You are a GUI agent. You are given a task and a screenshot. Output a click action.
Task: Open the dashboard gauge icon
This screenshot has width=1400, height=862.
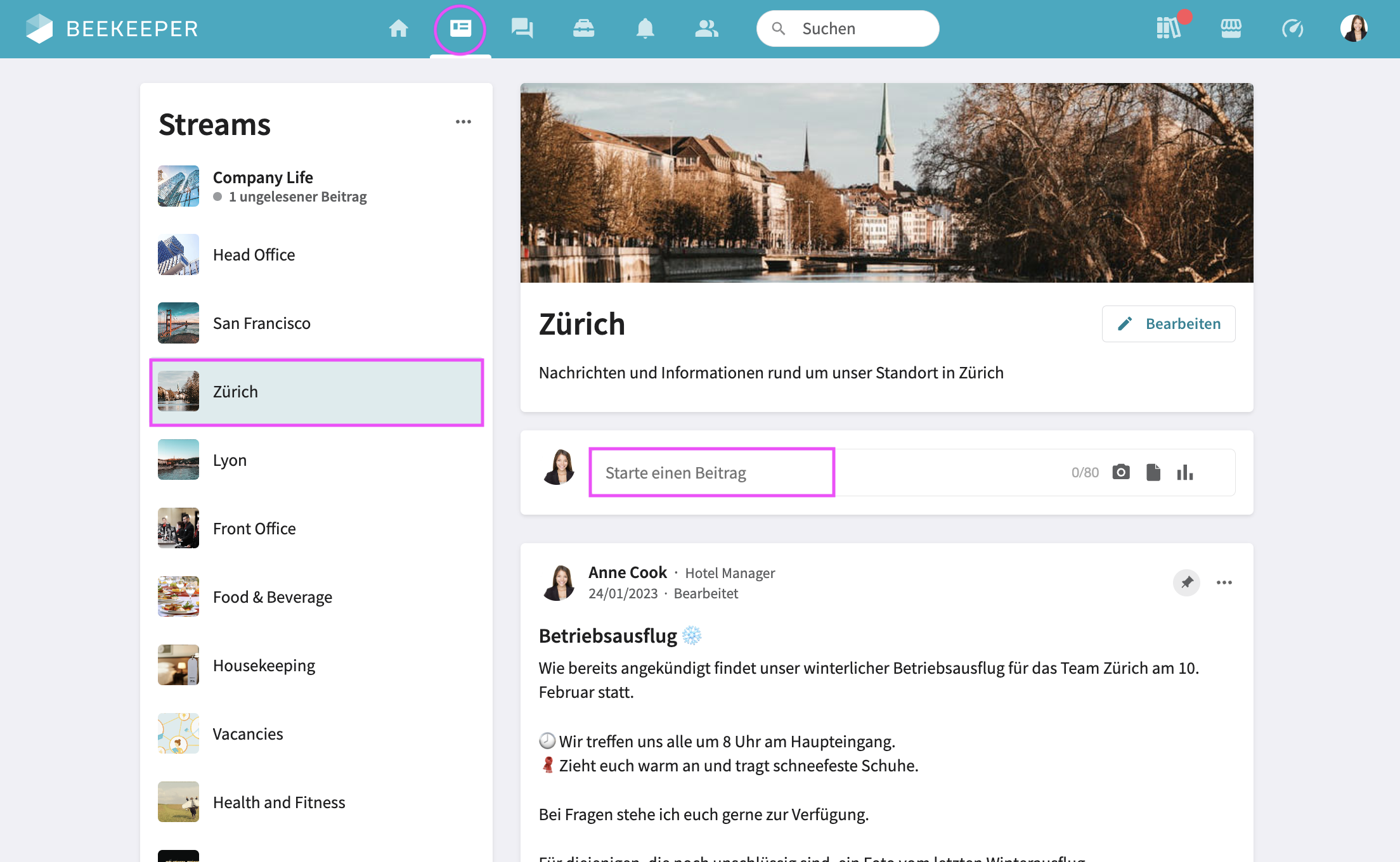1292,29
